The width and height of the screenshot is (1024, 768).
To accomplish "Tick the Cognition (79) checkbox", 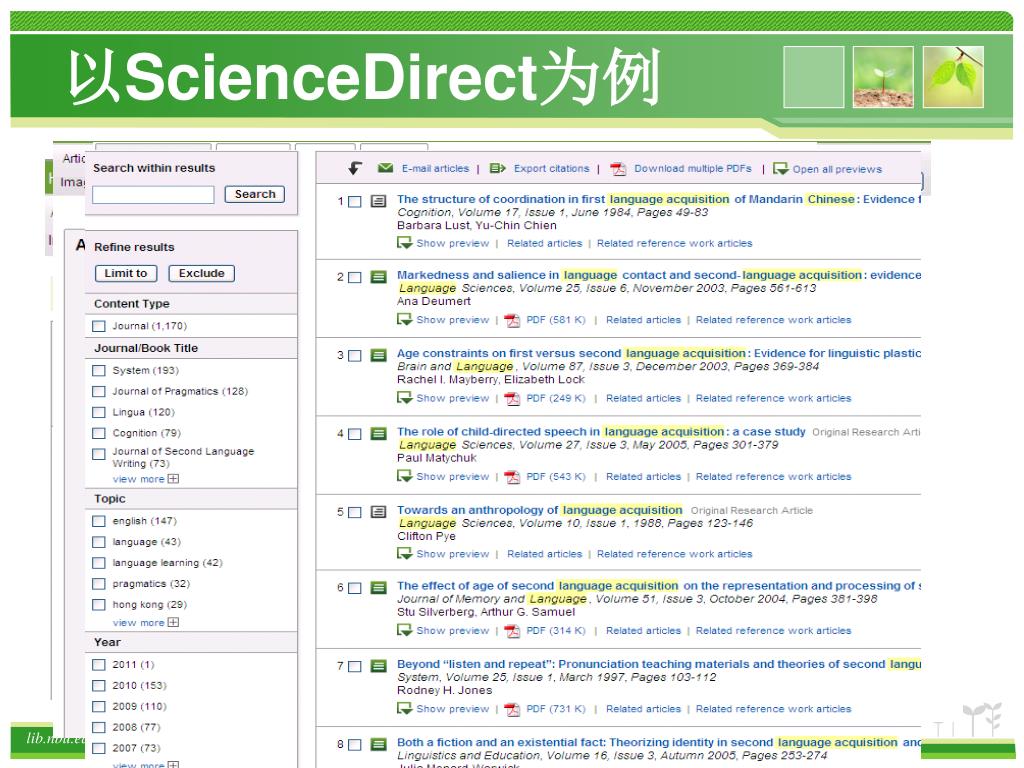I will pos(99,433).
